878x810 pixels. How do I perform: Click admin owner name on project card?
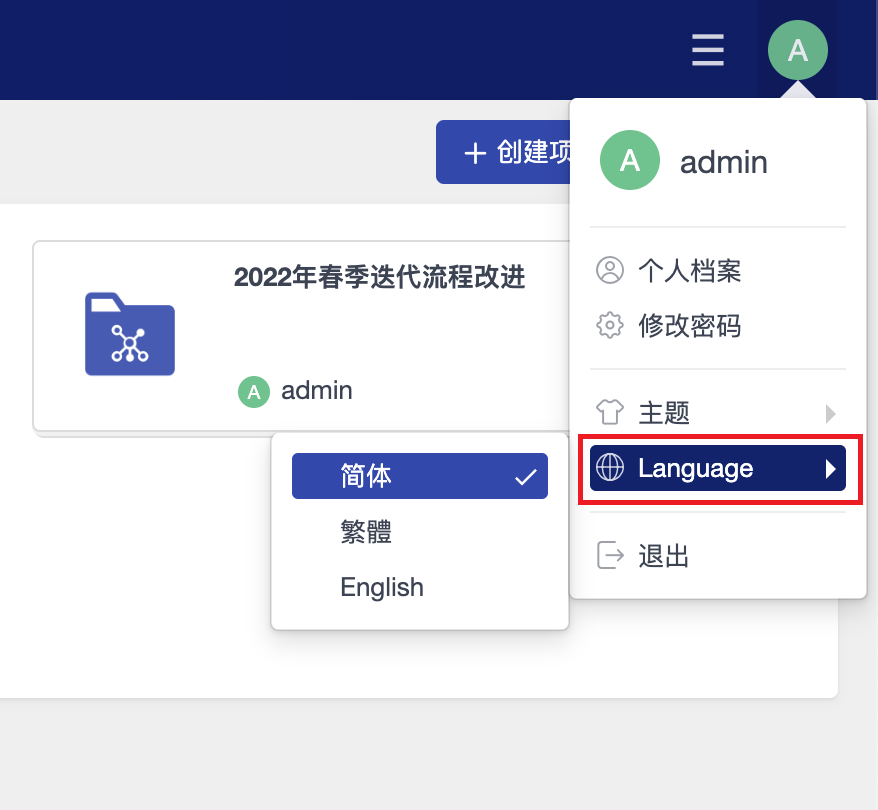tap(316, 390)
